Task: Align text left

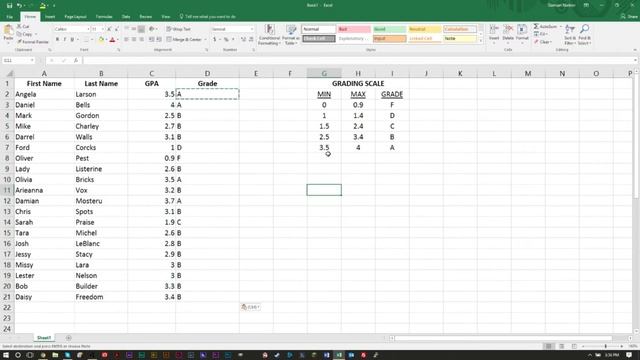Action: point(126,40)
